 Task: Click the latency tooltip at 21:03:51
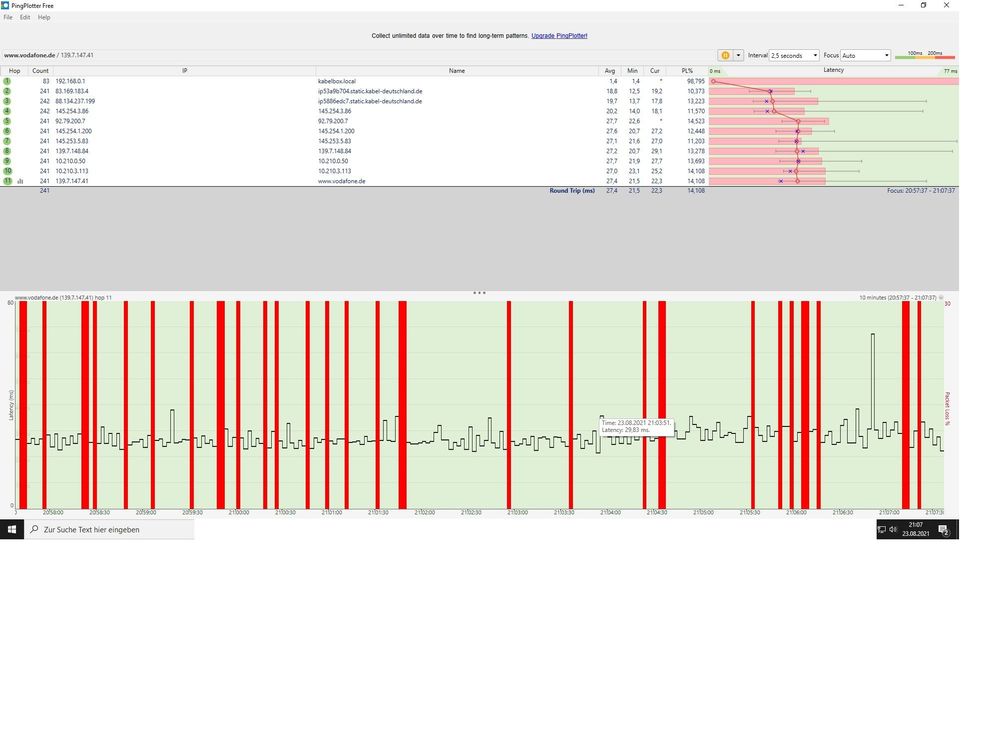(x=636, y=426)
